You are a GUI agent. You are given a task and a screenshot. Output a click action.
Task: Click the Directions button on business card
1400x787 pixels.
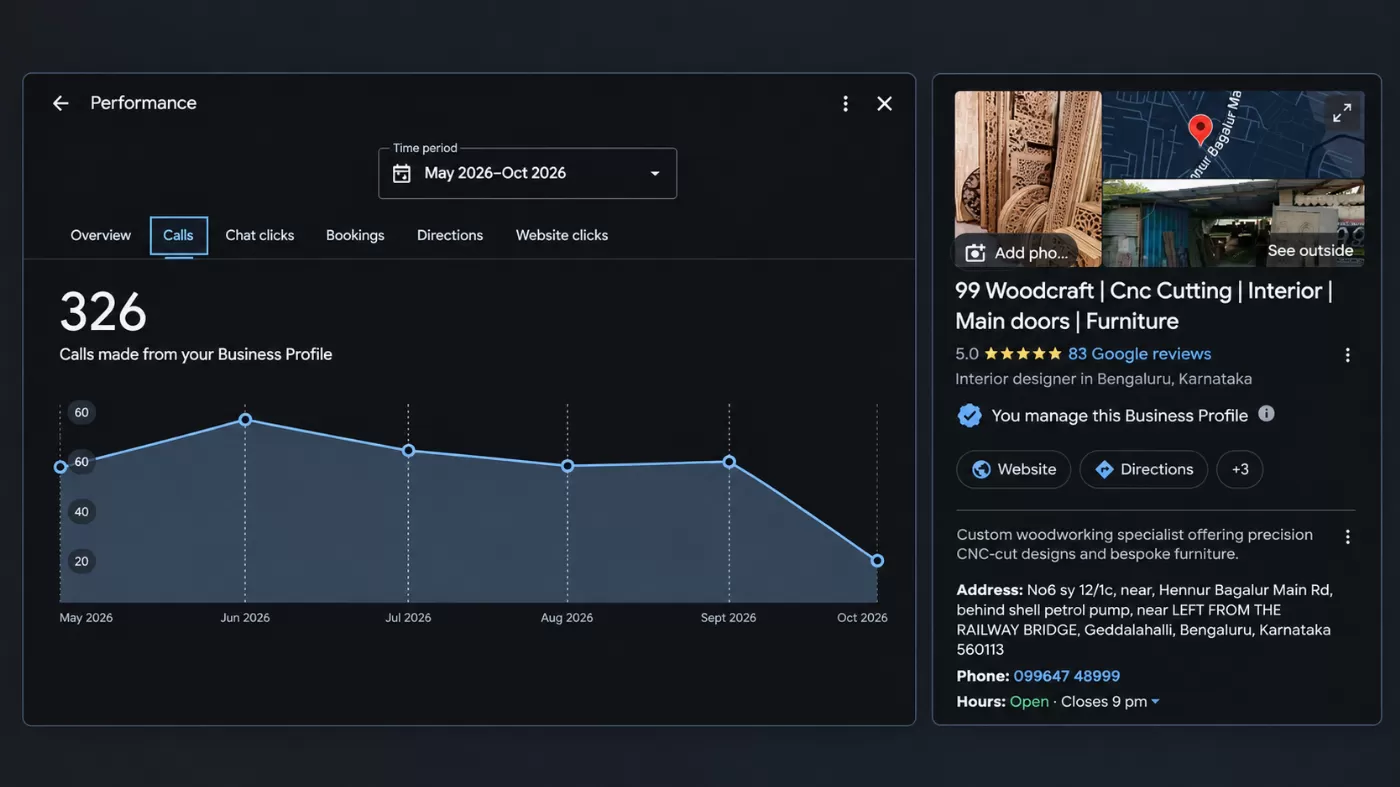point(1144,469)
